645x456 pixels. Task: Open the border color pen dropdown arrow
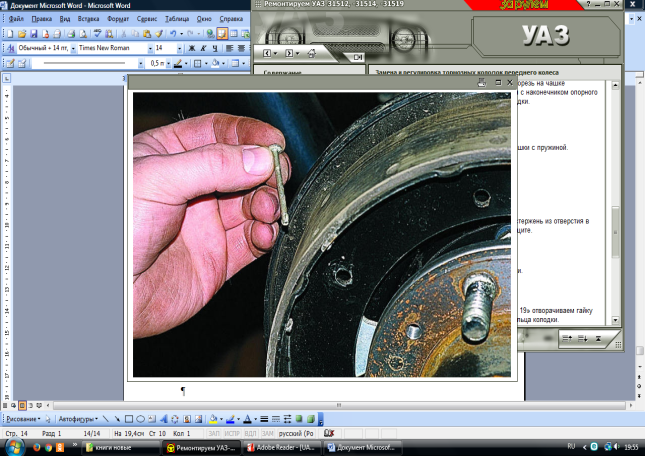coord(186,63)
